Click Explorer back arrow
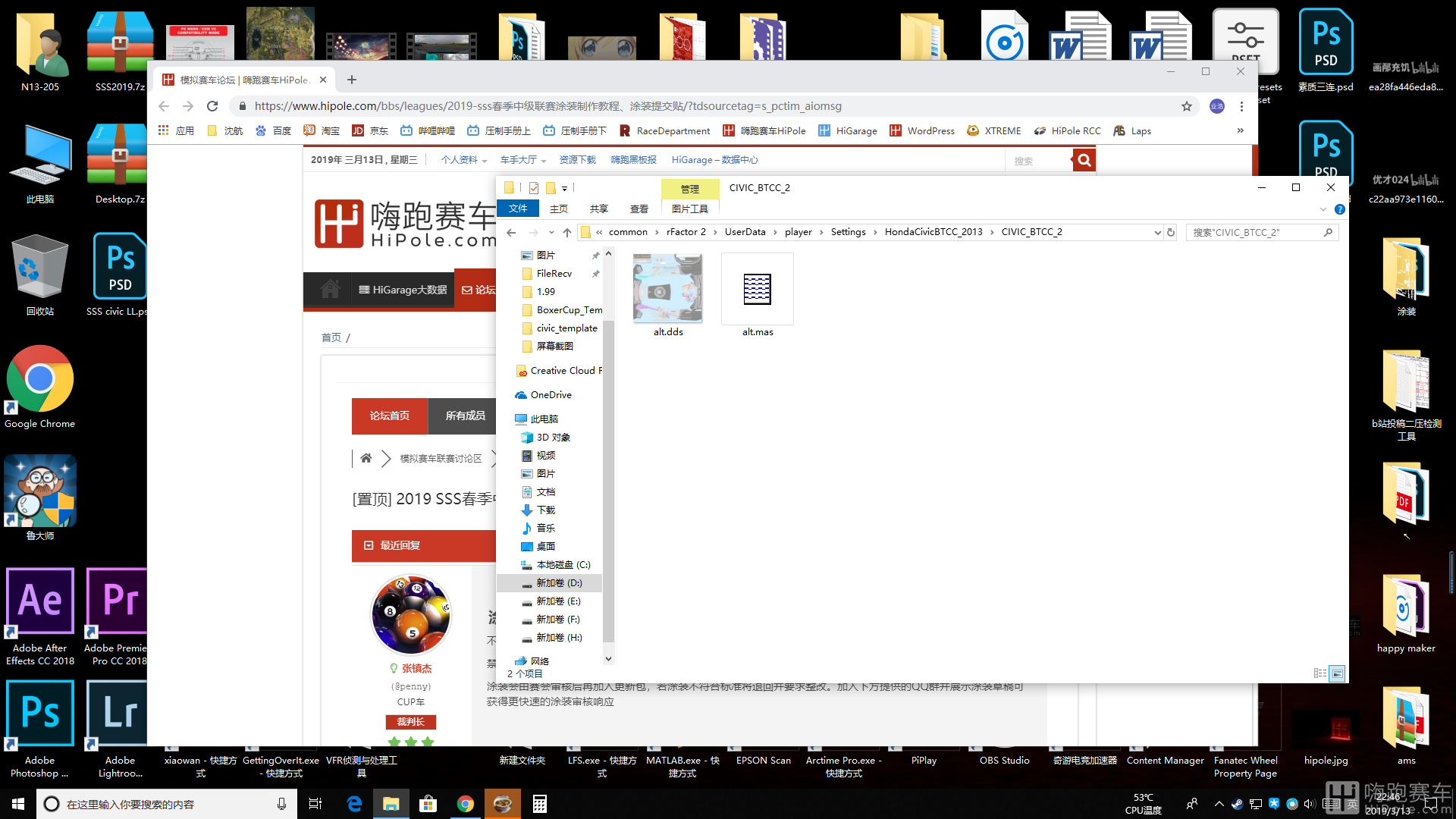The height and width of the screenshot is (819, 1456). [x=511, y=232]
